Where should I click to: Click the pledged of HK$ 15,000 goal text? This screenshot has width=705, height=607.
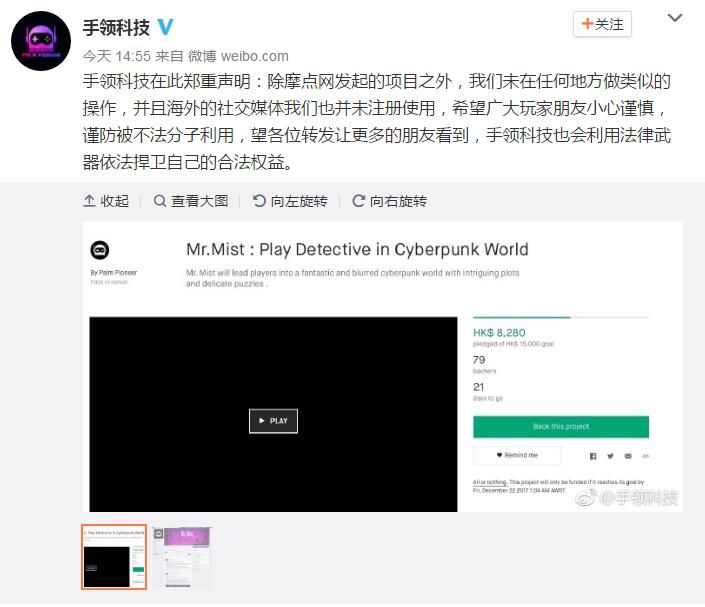click(513, 344)
